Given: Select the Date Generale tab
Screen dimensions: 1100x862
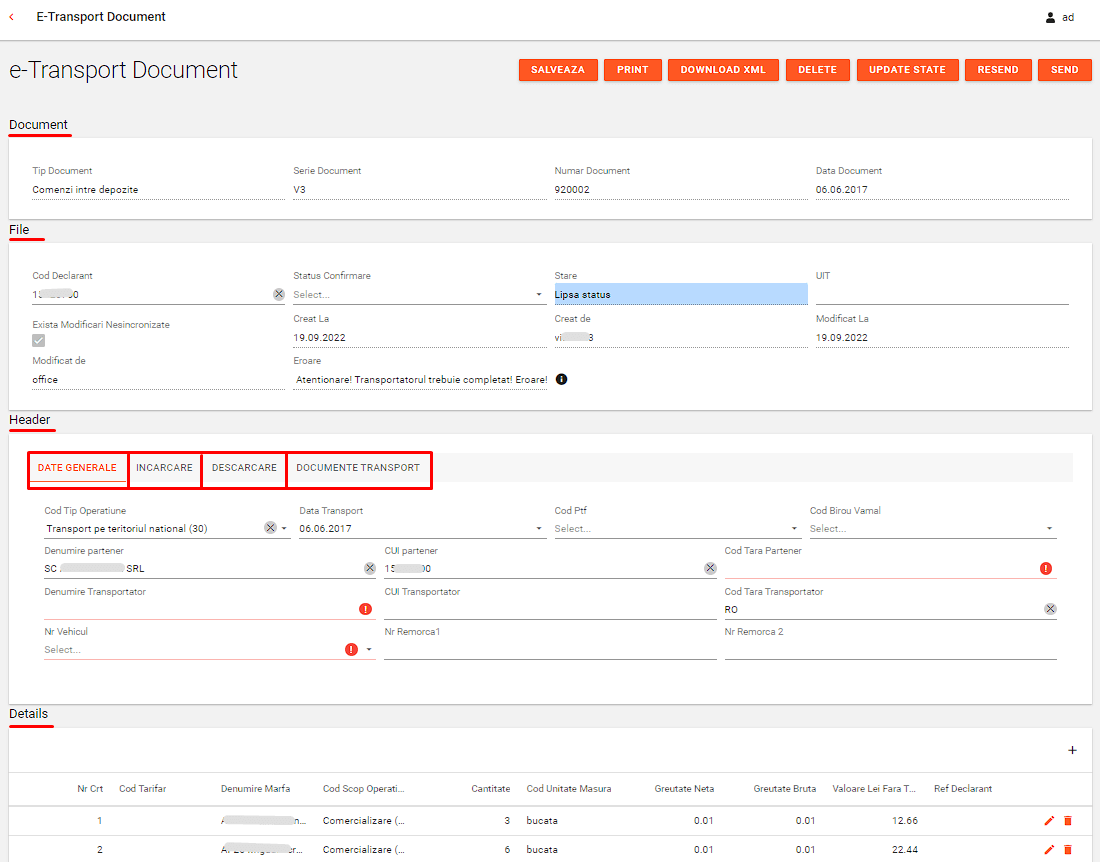Looking at the screenshot, I should pos(77,468).
